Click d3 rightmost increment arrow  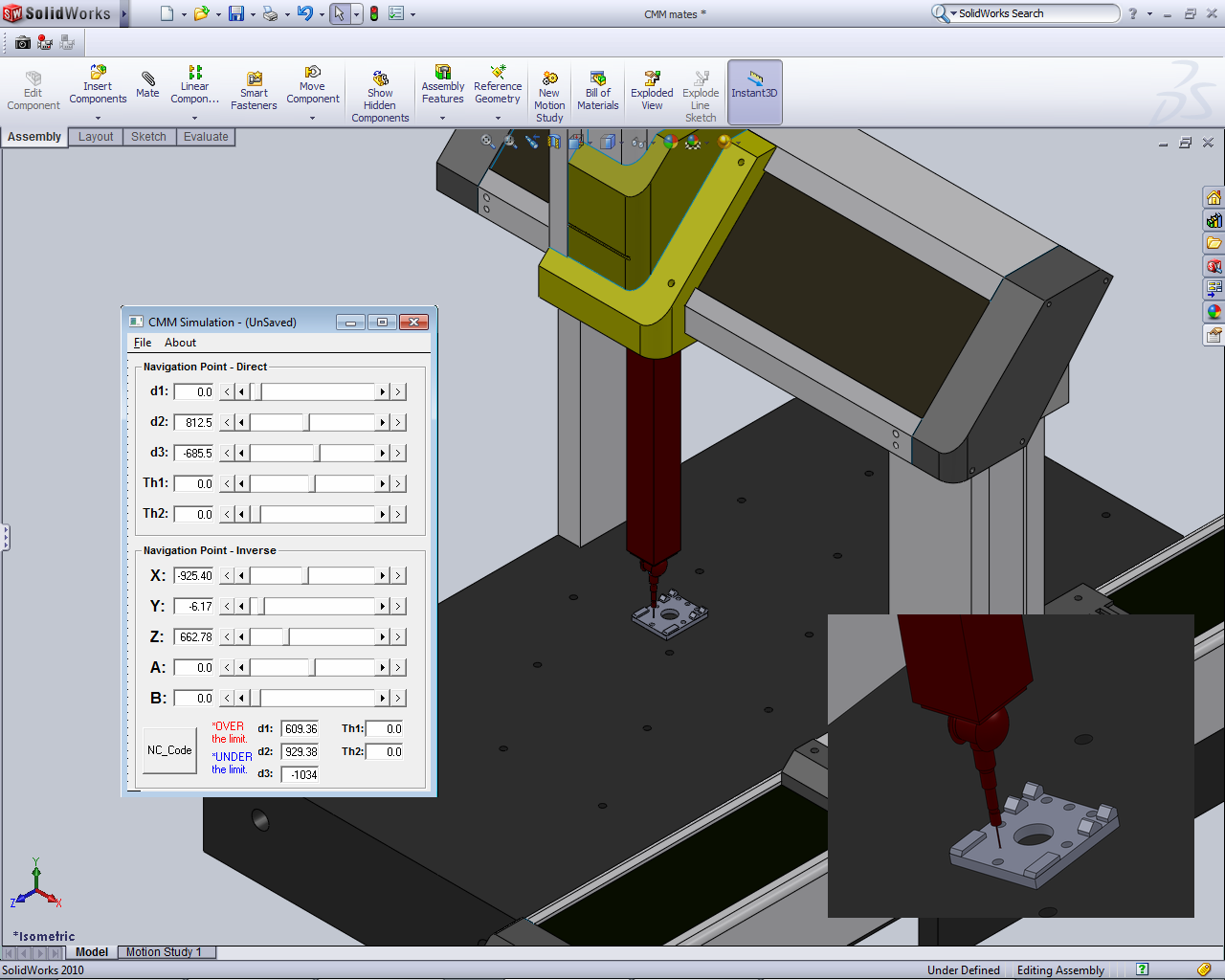398,453
